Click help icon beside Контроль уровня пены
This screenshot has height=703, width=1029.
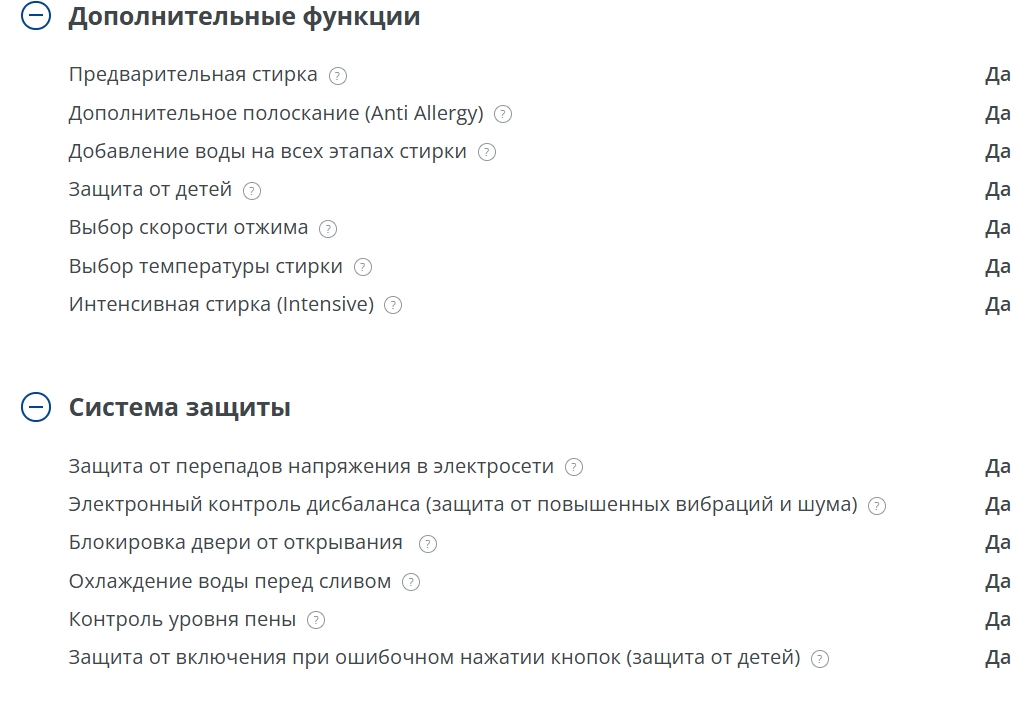[316, 620]
